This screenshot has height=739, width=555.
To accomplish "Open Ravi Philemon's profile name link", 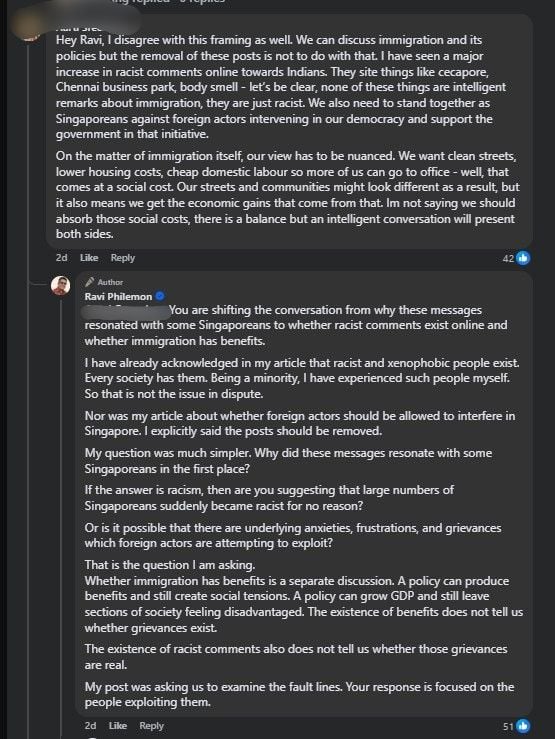I will (x=118, y=296).
